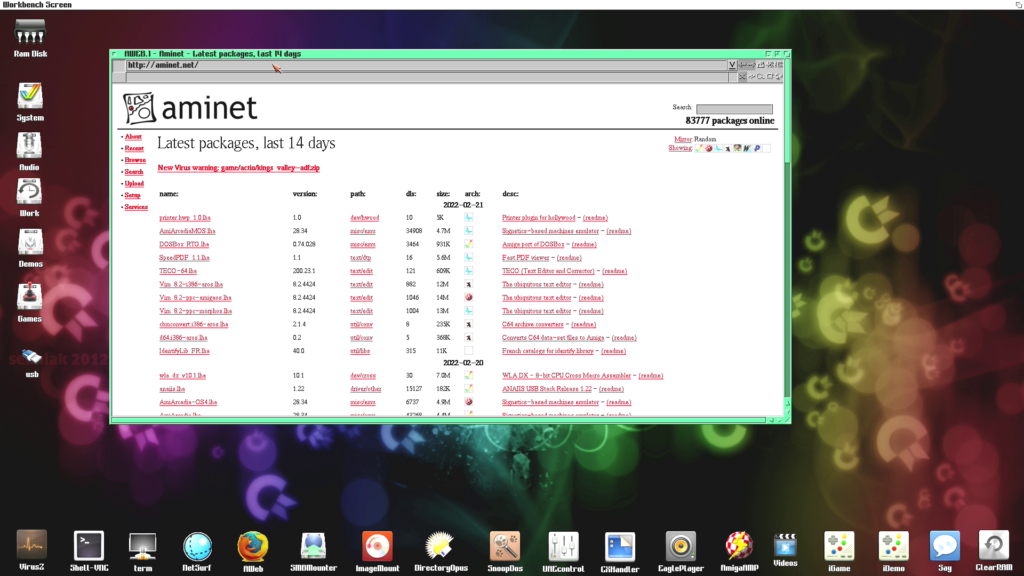Launch CXHandler from the dock
1024x576 pixels.
pyautogui.click(x=620, y=552)
